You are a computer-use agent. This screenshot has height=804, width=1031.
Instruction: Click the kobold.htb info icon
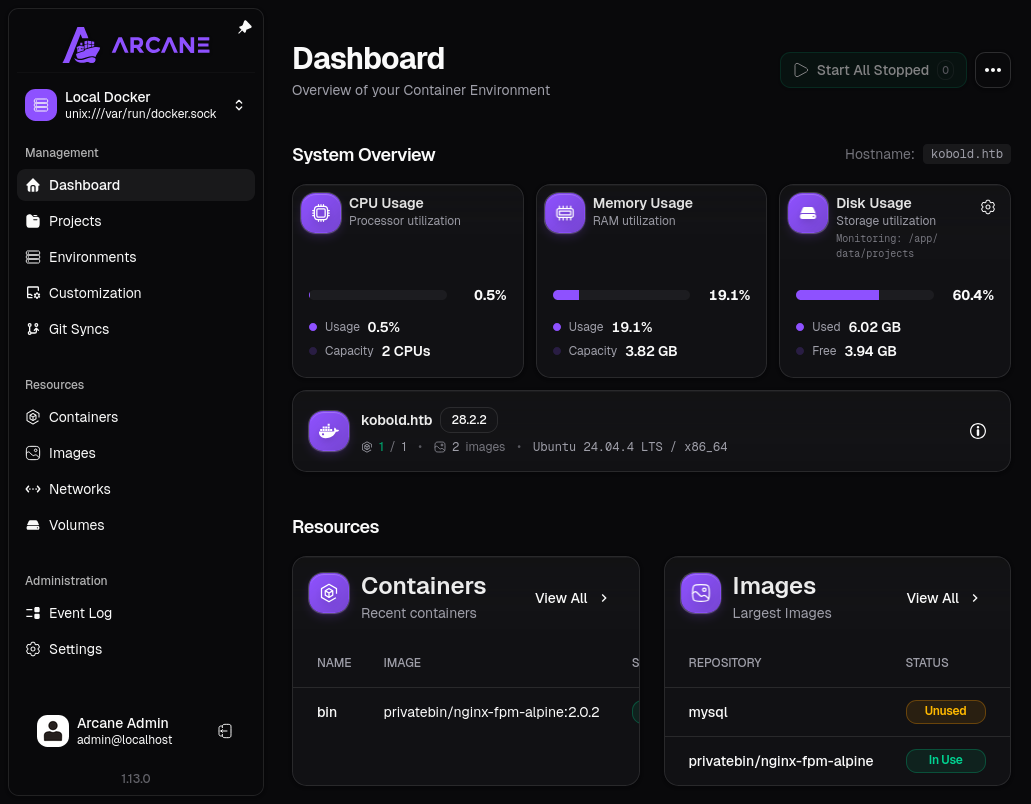(x=978, y=431)
